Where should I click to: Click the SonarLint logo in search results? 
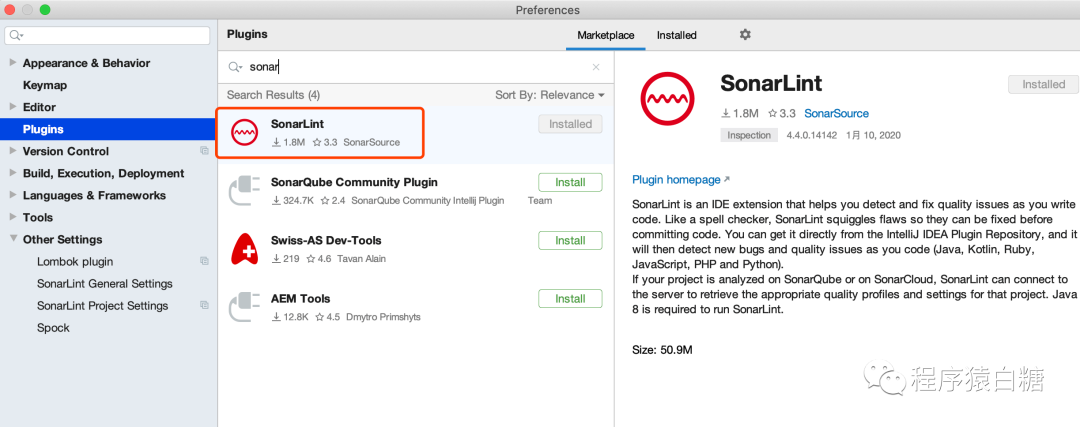pos(246,132)
